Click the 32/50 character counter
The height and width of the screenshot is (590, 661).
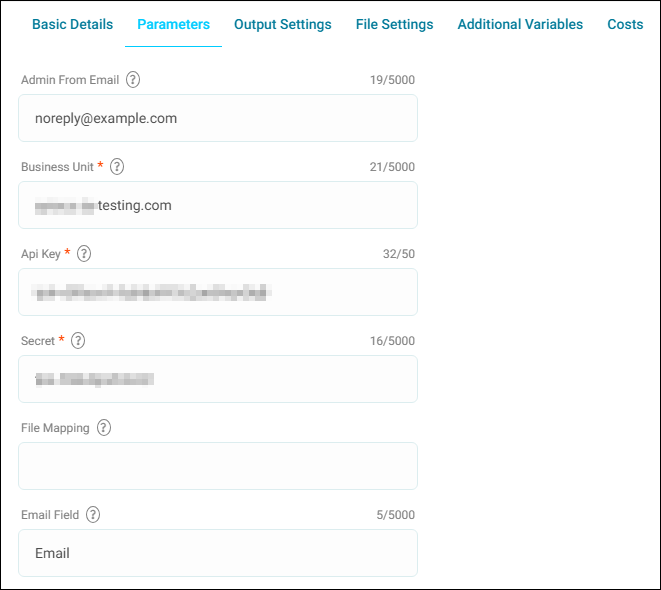click(398, 254)
